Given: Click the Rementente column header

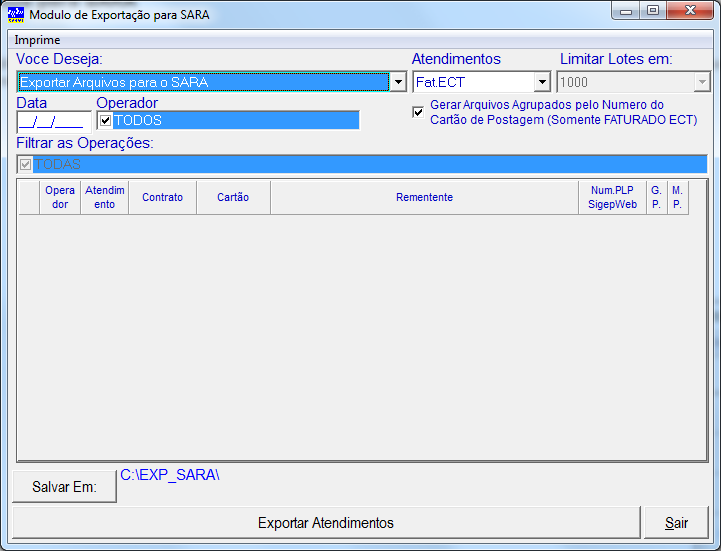Looking at the screenshot, I should pyautogui.click(x=424, y=197).
